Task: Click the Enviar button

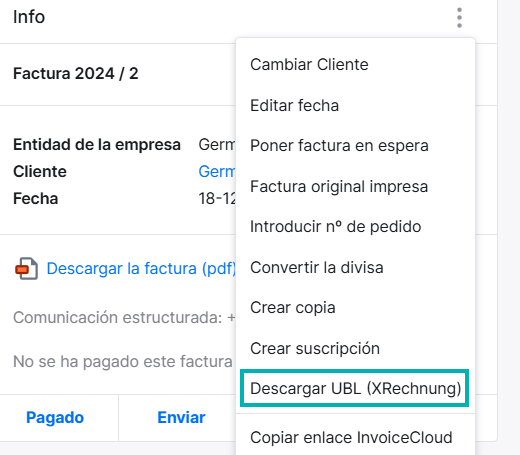Action: 181,418
